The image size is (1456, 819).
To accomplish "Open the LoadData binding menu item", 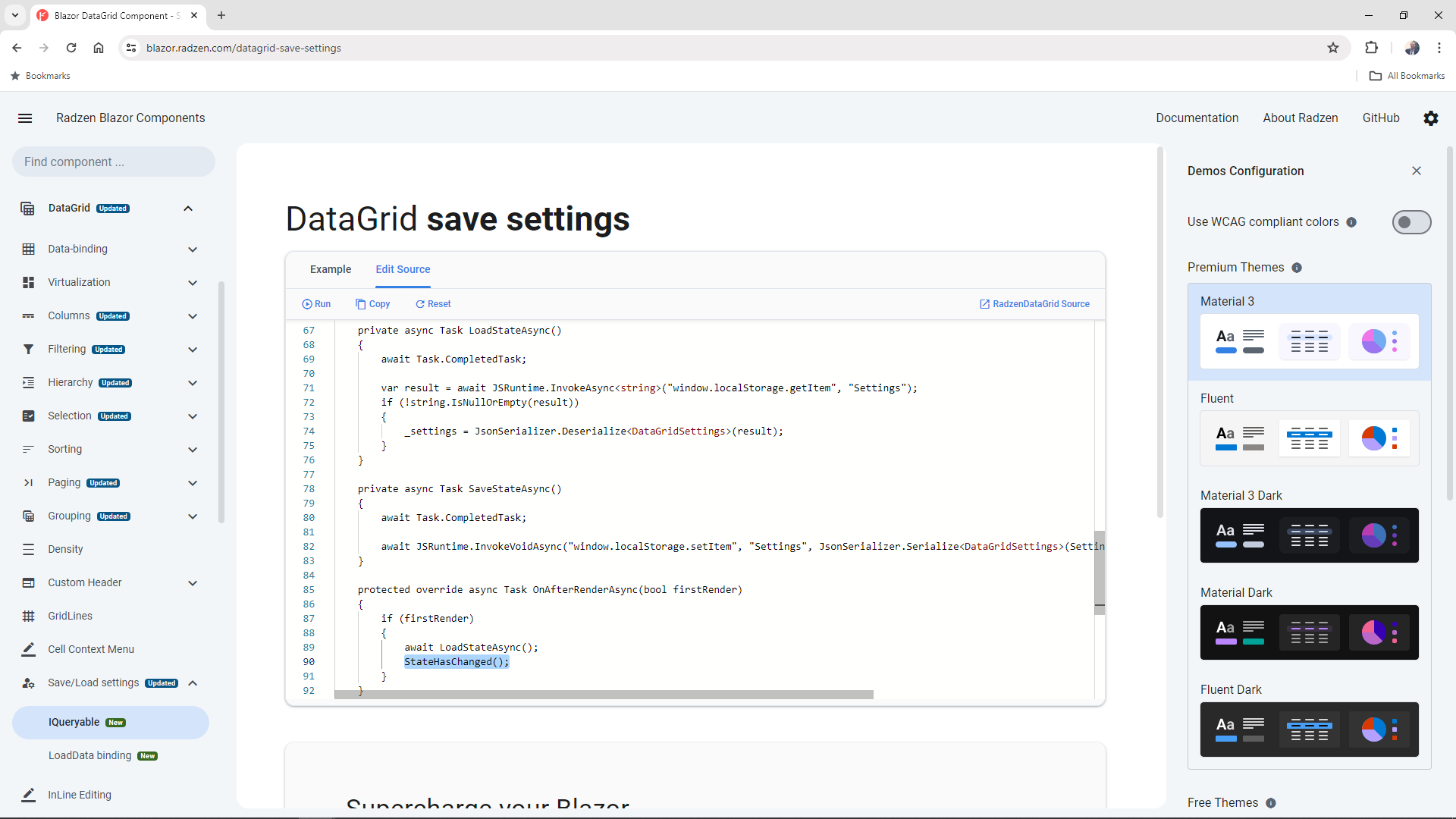I will pos(111,756).
